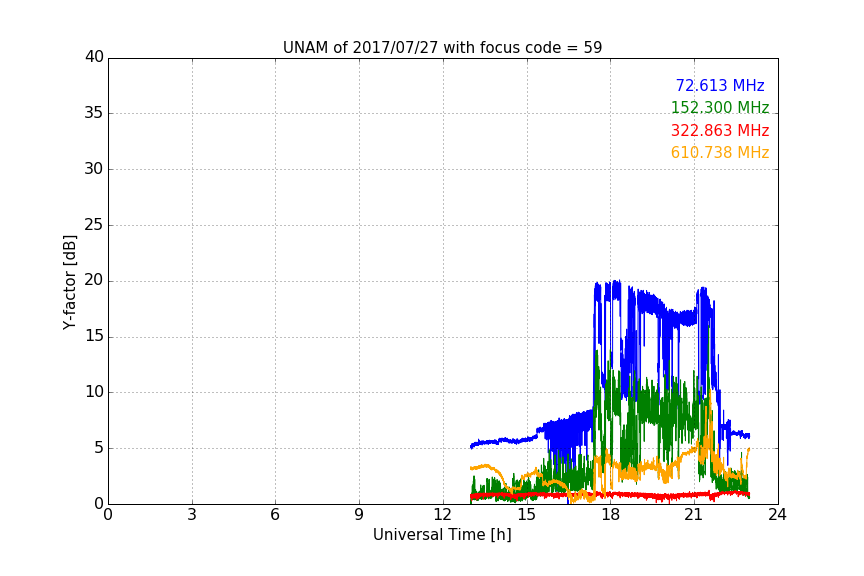Click the Y-factor [dB] axis label
864x576 pixels.
coord(70,282)
